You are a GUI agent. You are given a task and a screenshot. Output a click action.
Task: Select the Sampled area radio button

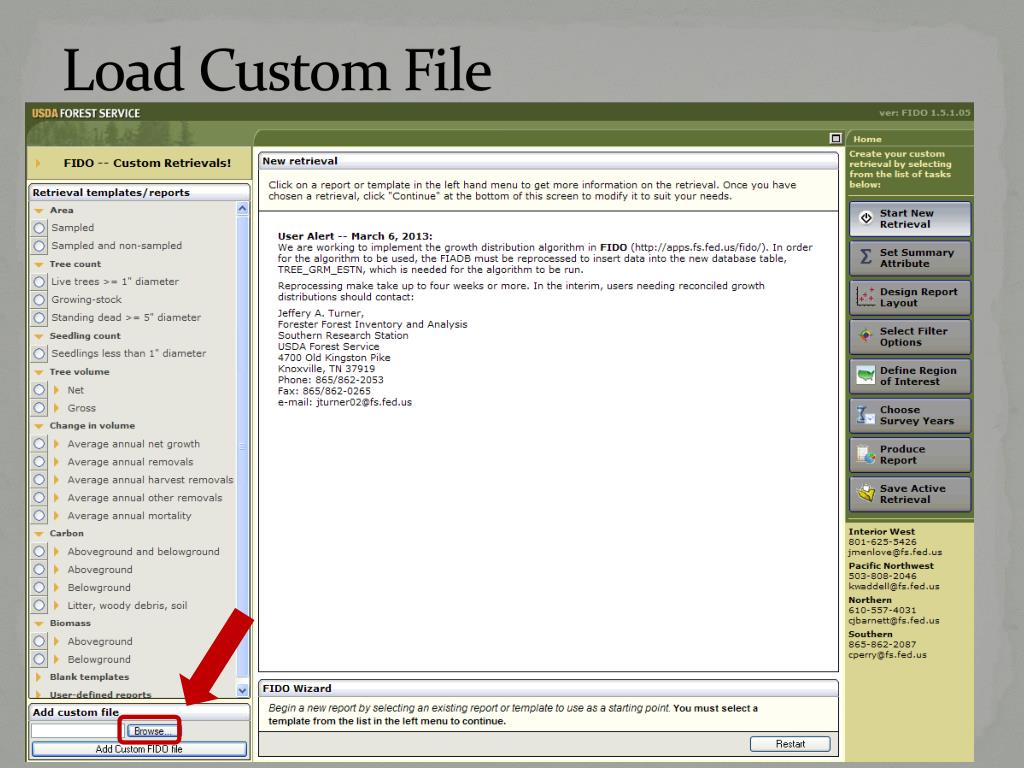(39, 228)
